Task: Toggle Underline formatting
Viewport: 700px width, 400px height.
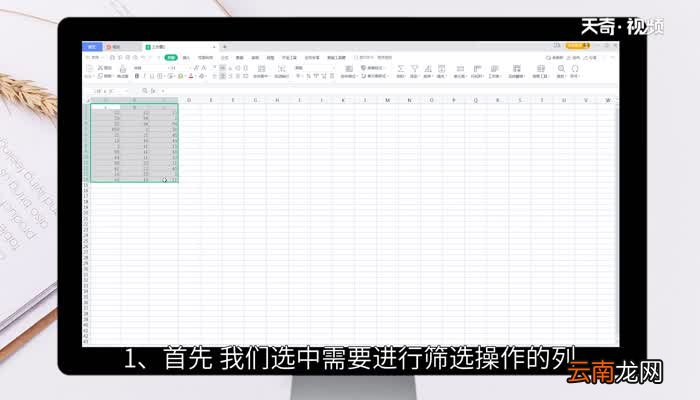Action: pos(152,76)
